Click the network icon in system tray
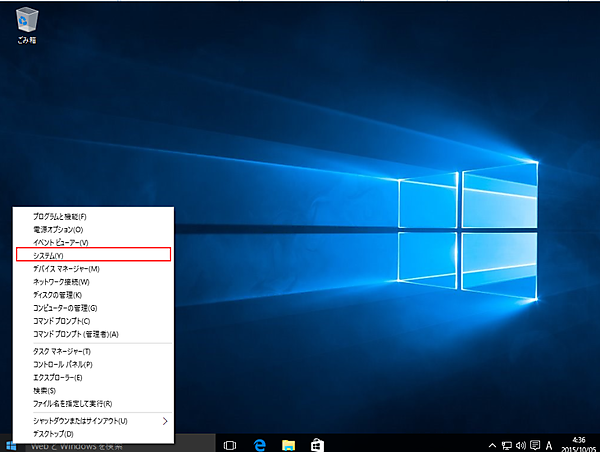This screenshot has width=600, height=452. click(506, 444)
